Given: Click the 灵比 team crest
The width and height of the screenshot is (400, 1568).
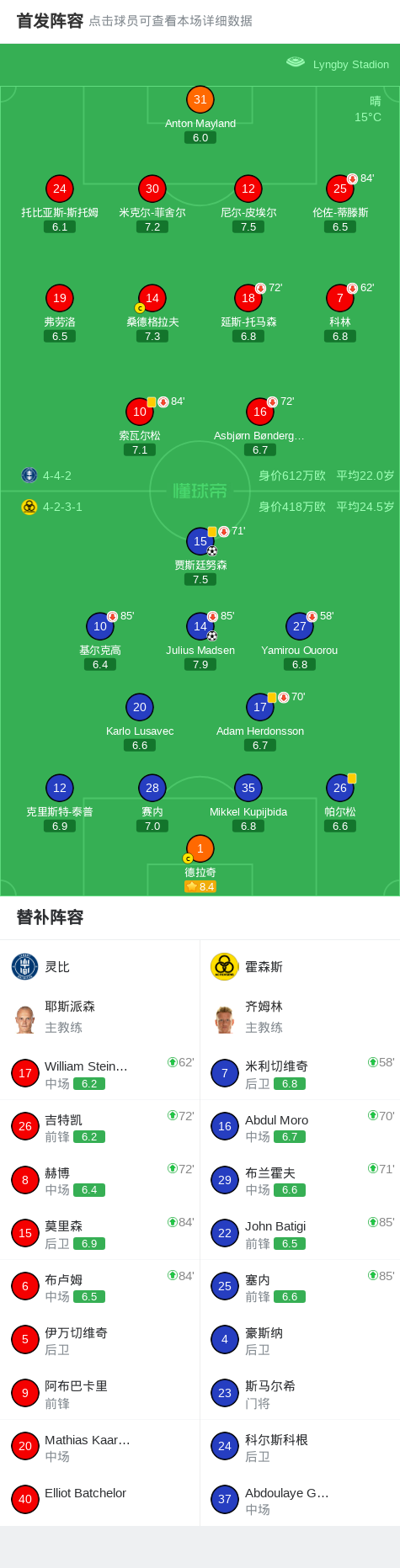Looking at the screenshot, I should click(x=25, y=966).
